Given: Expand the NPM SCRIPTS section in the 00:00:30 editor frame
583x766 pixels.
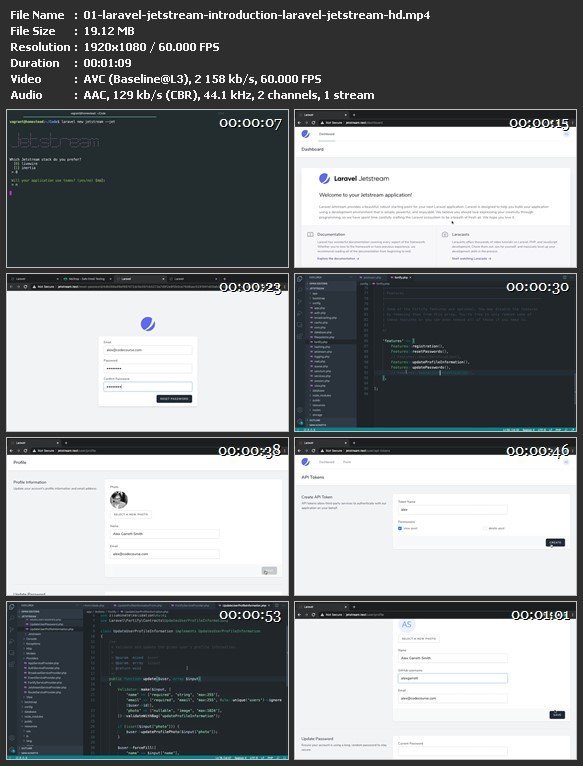Looking at the screenshot, I should [331, 425].
